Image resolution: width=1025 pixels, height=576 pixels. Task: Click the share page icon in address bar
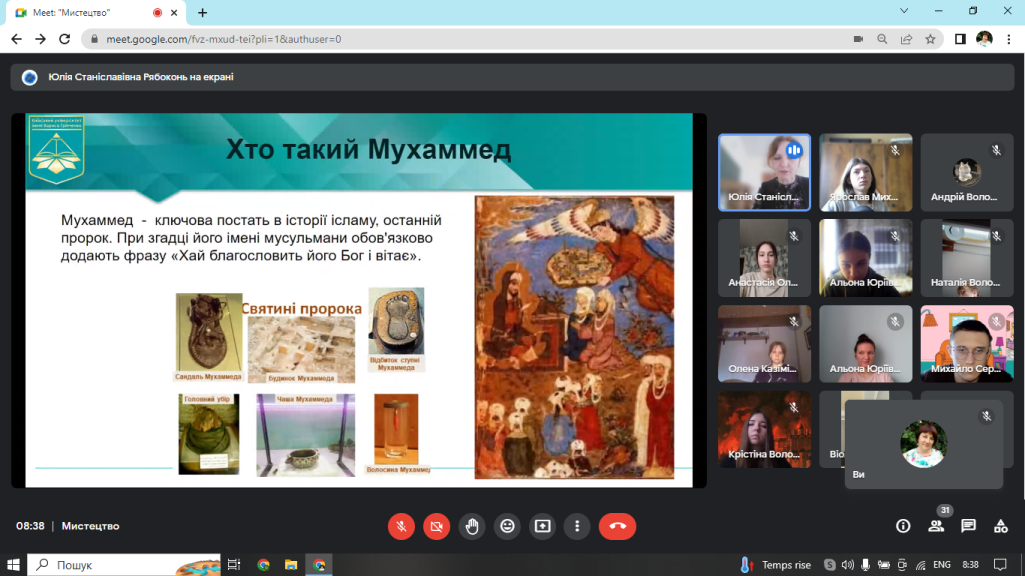click(x=906, y=39)
